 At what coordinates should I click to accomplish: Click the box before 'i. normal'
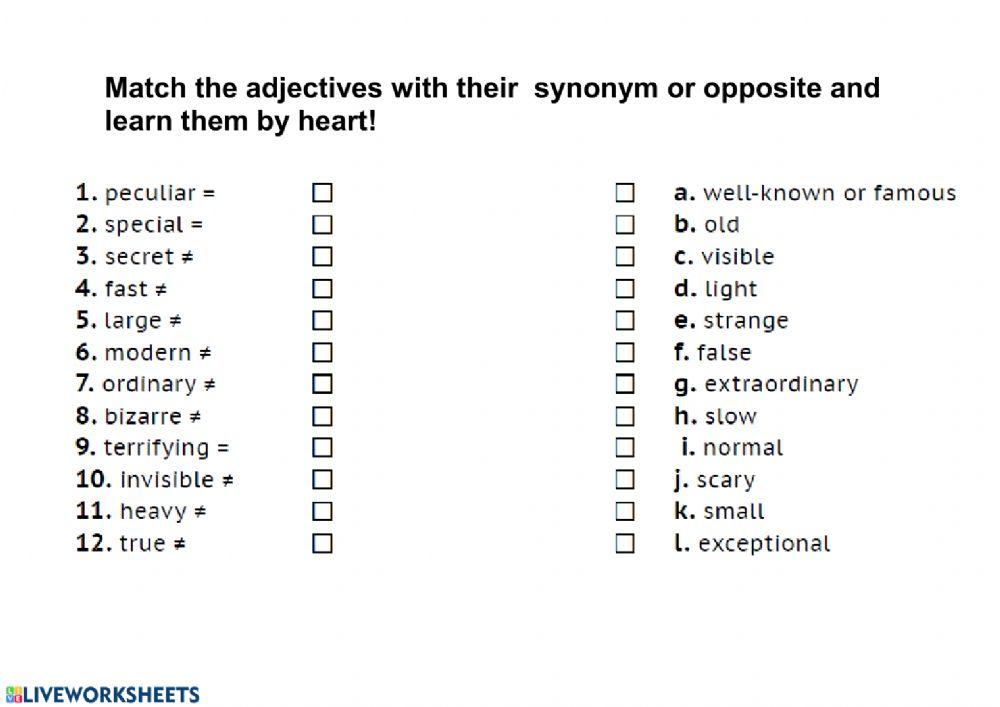click(625, 447)
